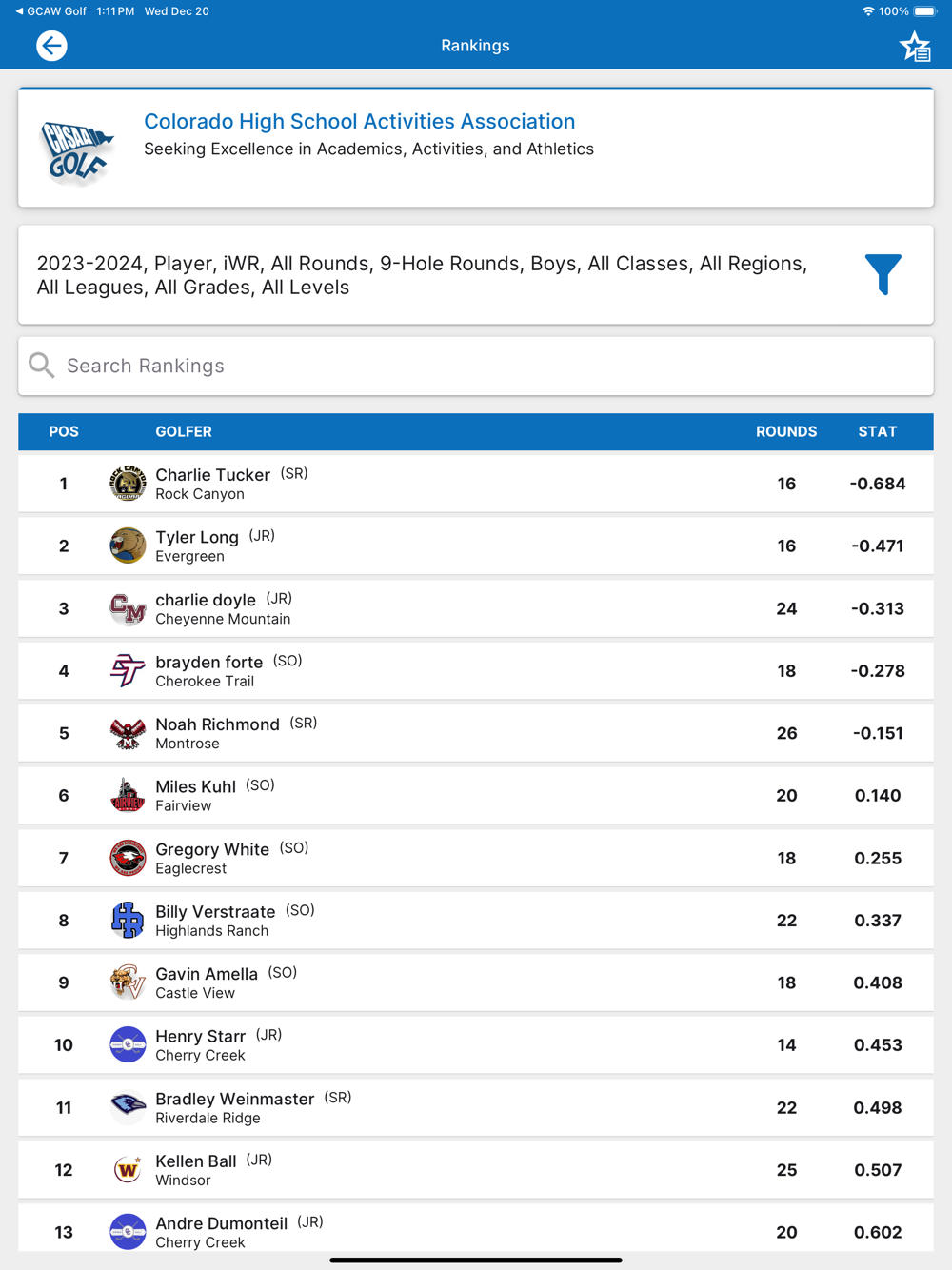Return to GCAW Golf app in status bar
This screenshot has width=952, height=1270.
click(x=50, y=11)
